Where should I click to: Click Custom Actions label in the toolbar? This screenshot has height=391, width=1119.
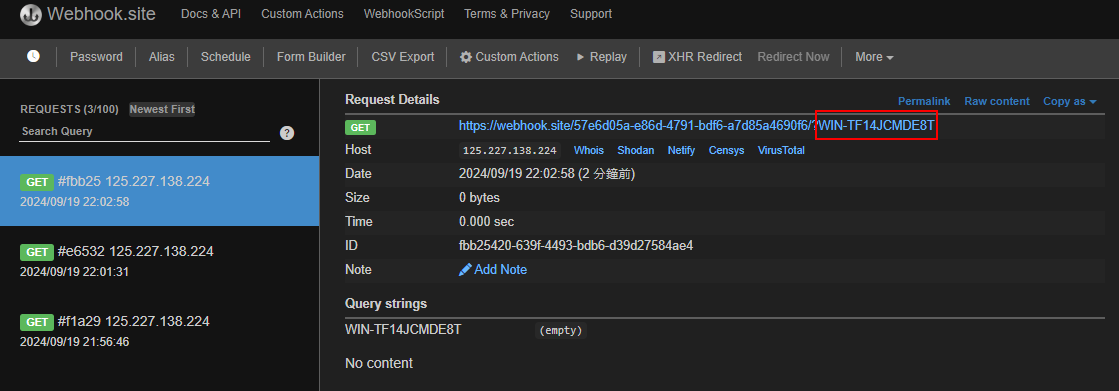click(x=517, y=57)
